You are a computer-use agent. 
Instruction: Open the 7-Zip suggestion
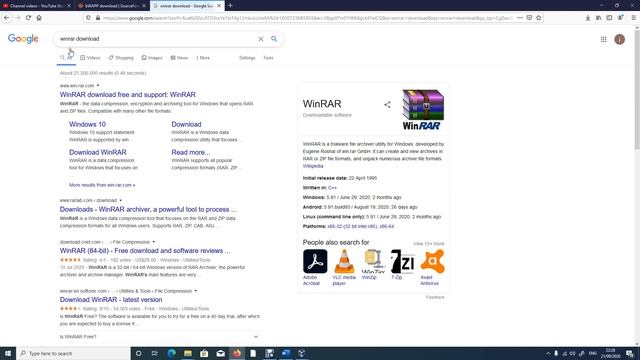(402, 264)
